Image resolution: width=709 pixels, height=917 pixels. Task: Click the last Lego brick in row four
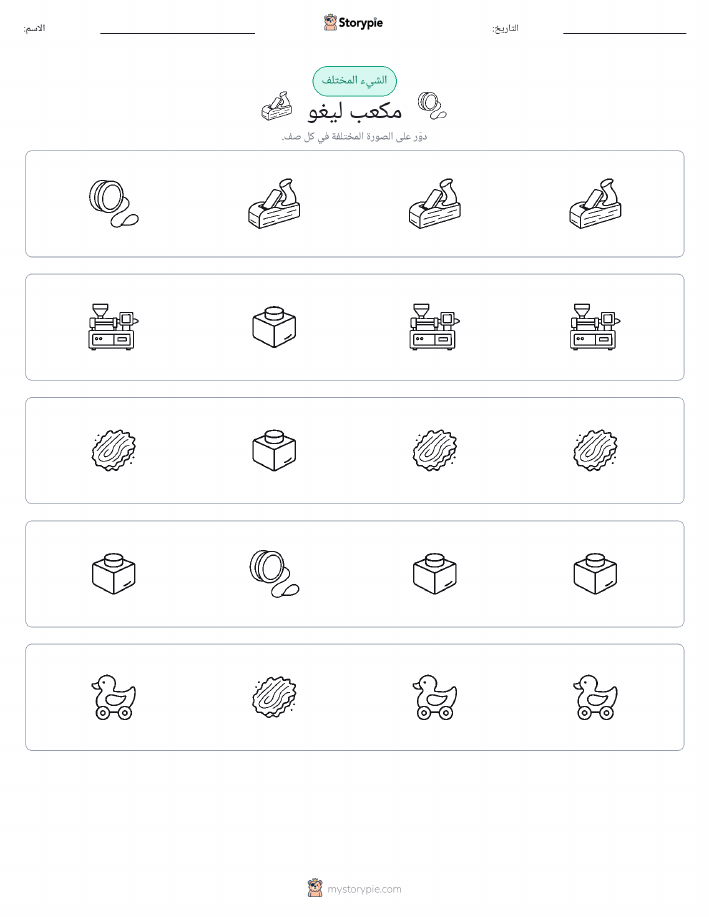click(595, 574)
